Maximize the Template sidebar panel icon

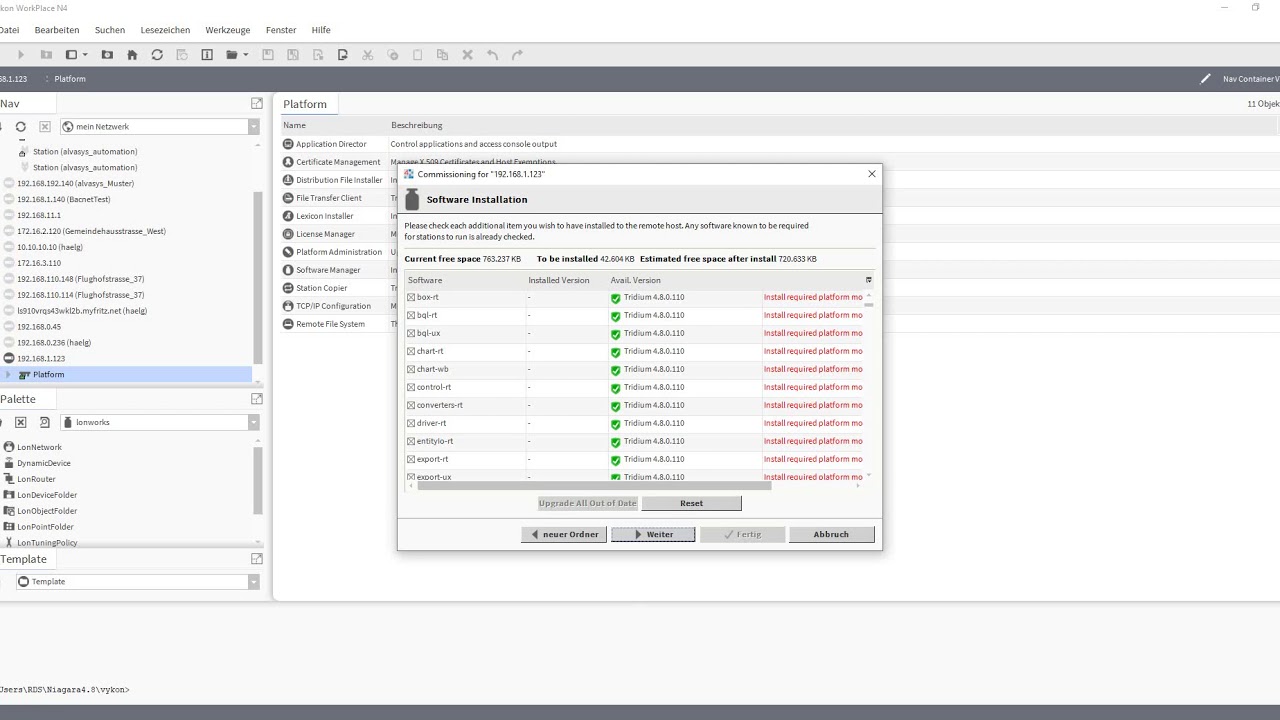(x=257, y=559)
